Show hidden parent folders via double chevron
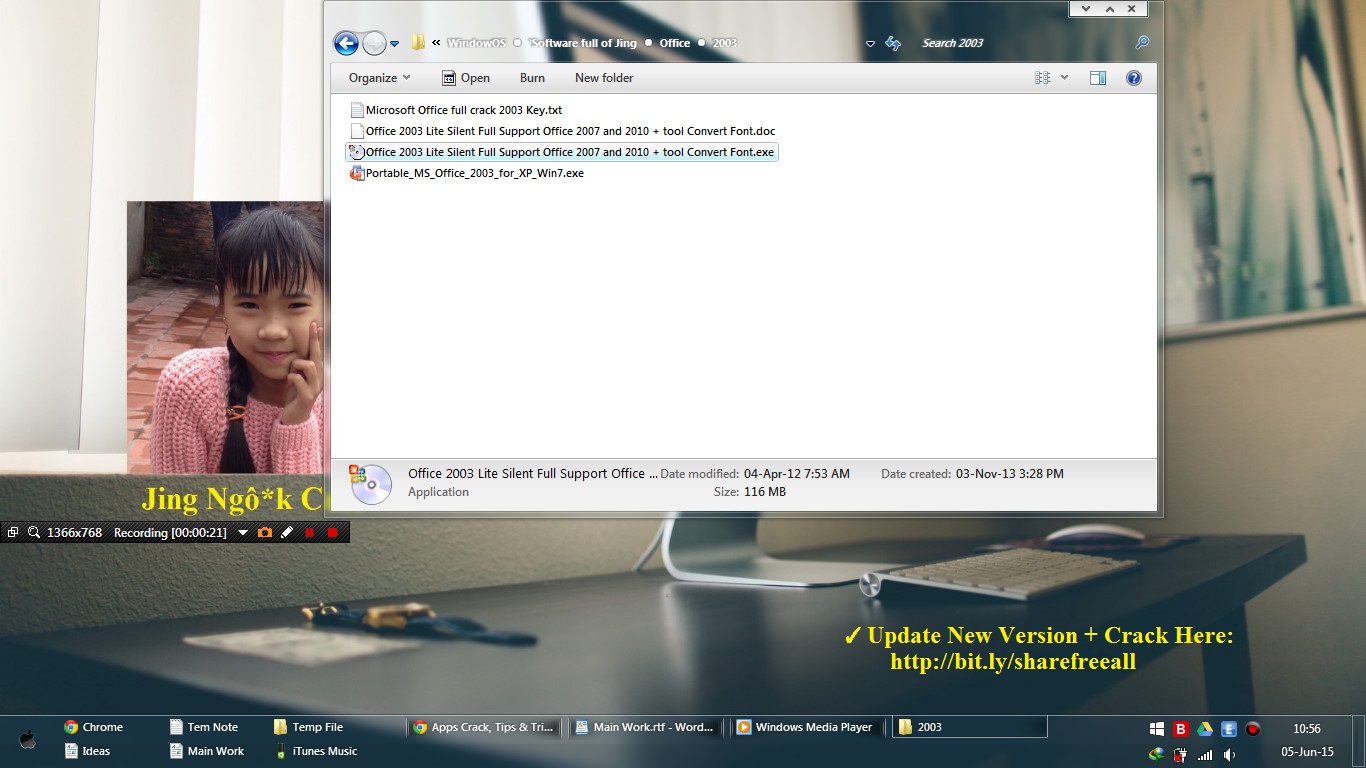This screenshot has width=1366, height=768. click(x=436, y=43)
